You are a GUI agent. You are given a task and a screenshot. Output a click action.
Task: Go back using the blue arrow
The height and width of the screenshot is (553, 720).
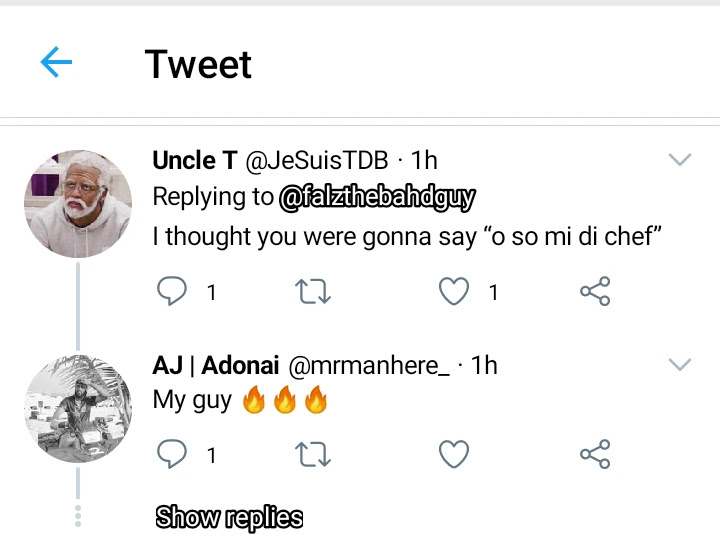(56, 64)
